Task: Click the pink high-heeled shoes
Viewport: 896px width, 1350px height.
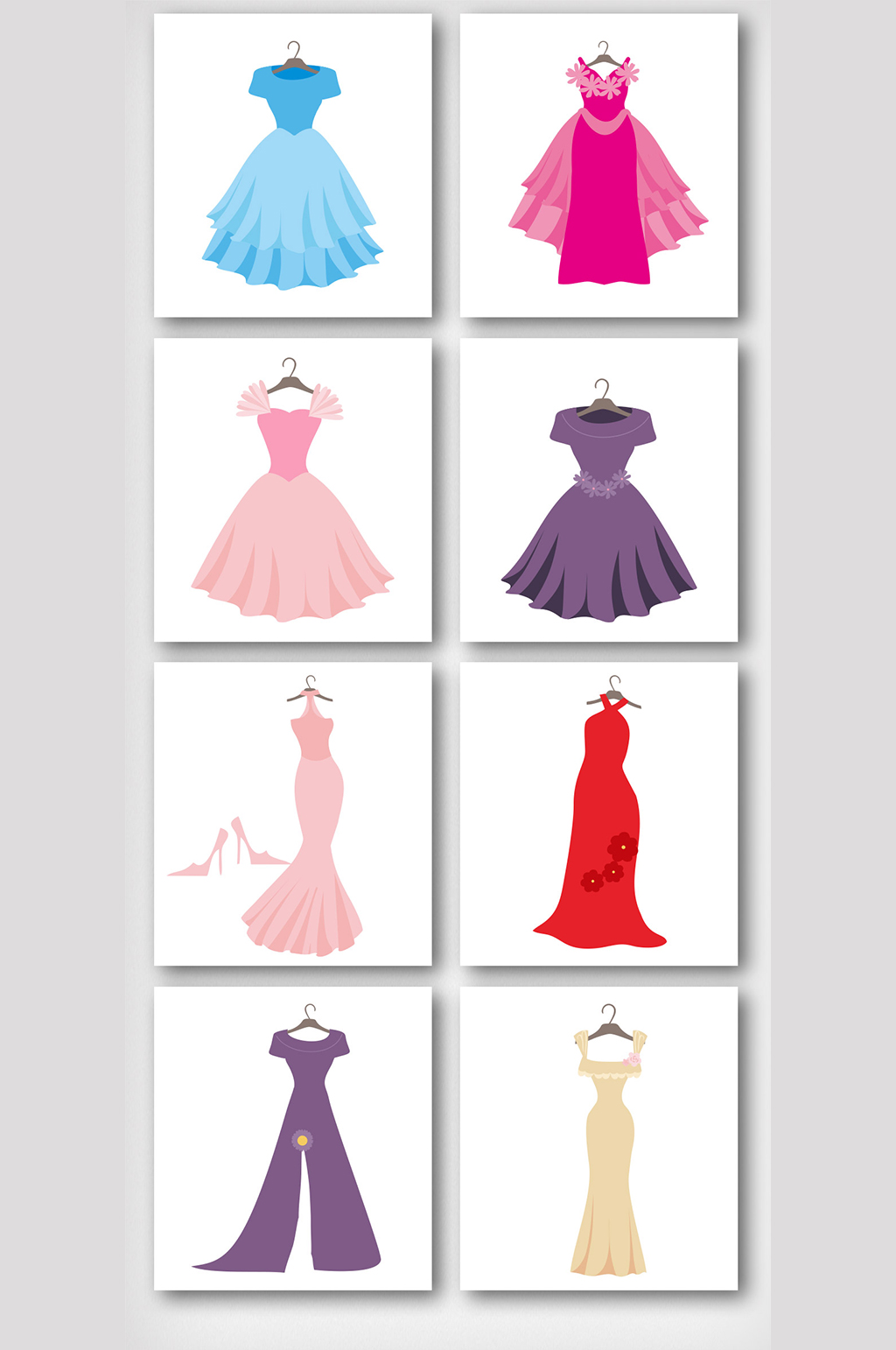Action: 227,847
